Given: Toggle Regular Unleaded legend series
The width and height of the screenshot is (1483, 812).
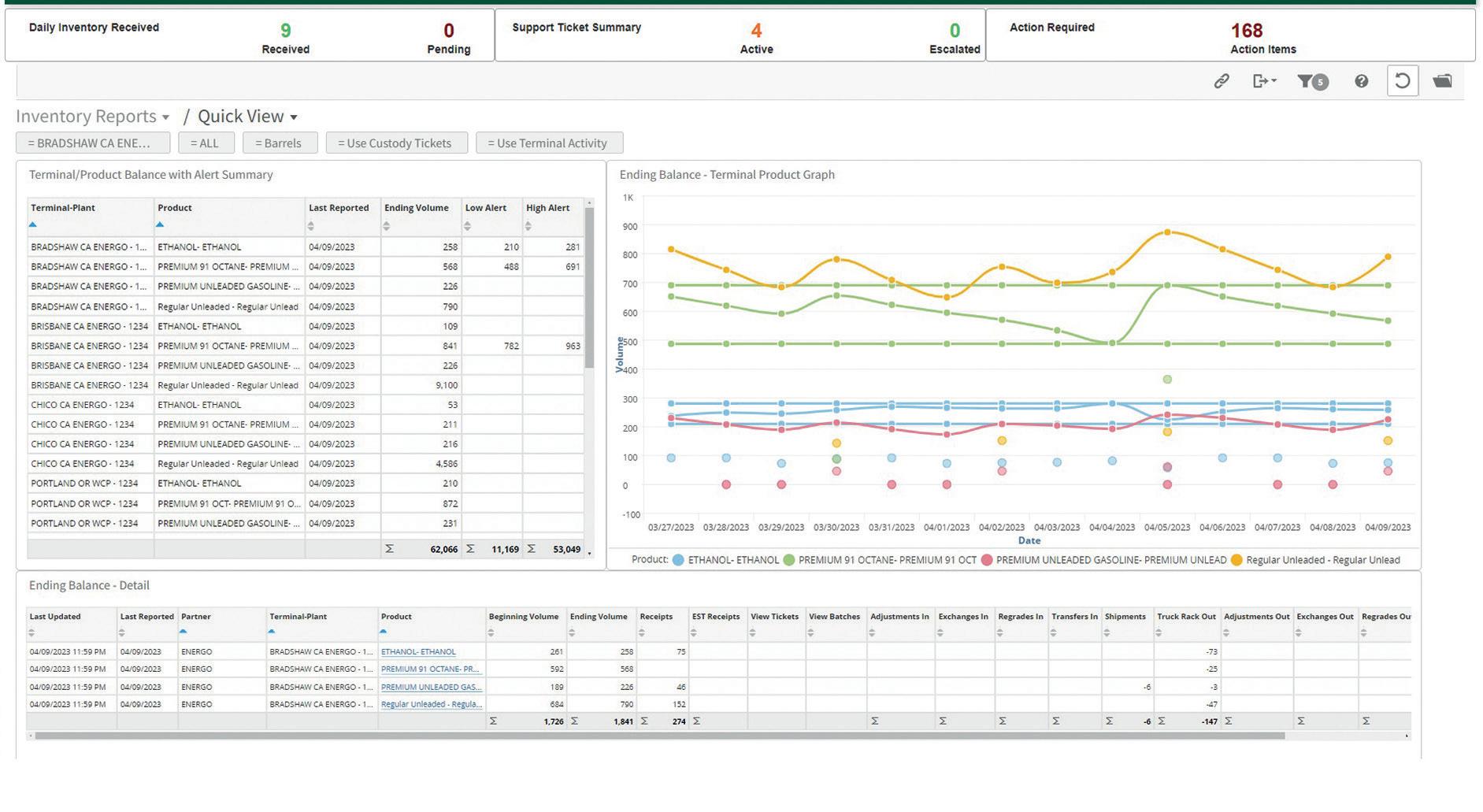Looking at the screenshot, I should tap(1315, 560).
